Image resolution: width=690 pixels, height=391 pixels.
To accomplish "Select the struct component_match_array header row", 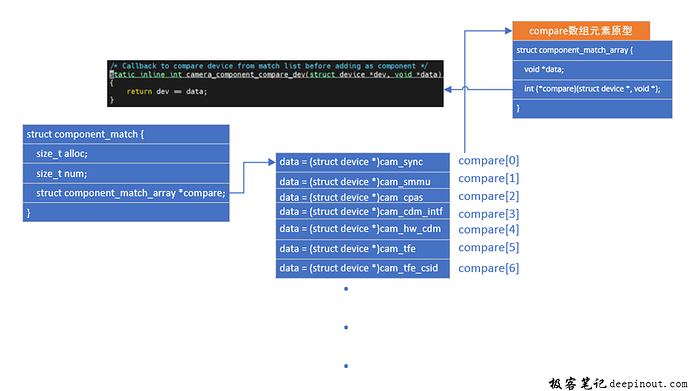I will point(592,51).
